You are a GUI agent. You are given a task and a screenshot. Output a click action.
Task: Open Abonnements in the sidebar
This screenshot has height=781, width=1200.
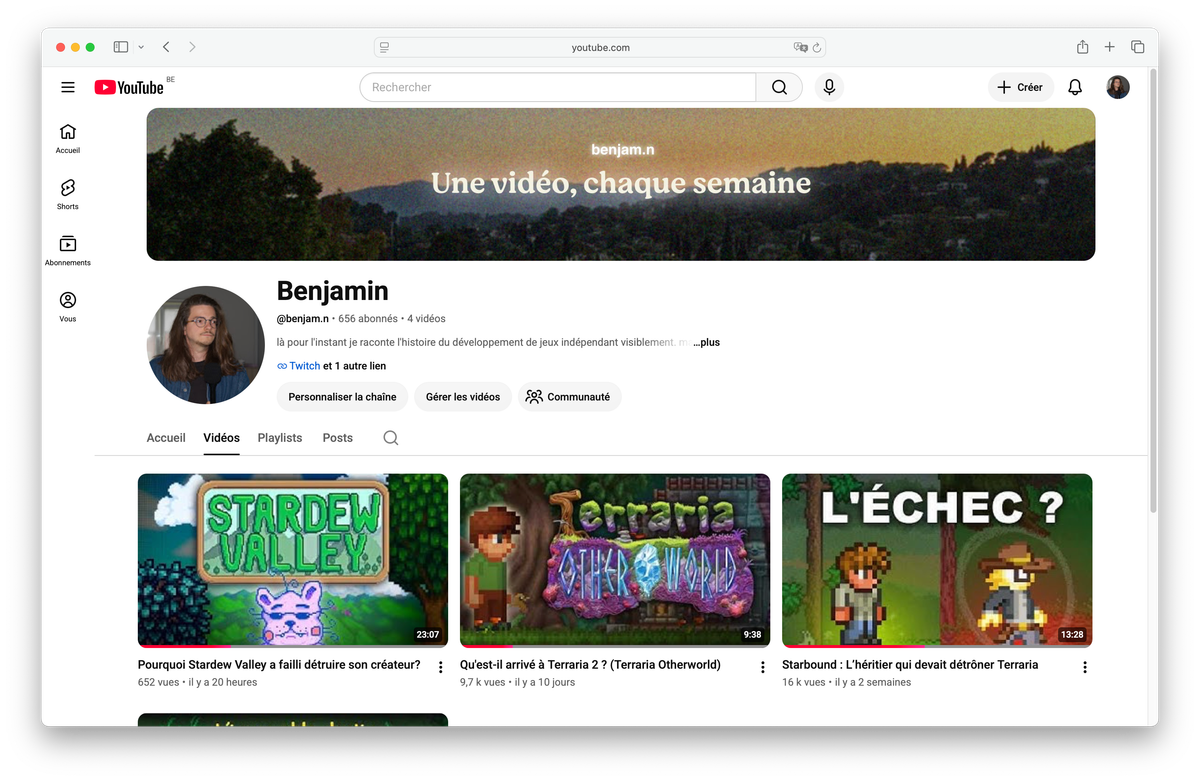coord(68,250)
